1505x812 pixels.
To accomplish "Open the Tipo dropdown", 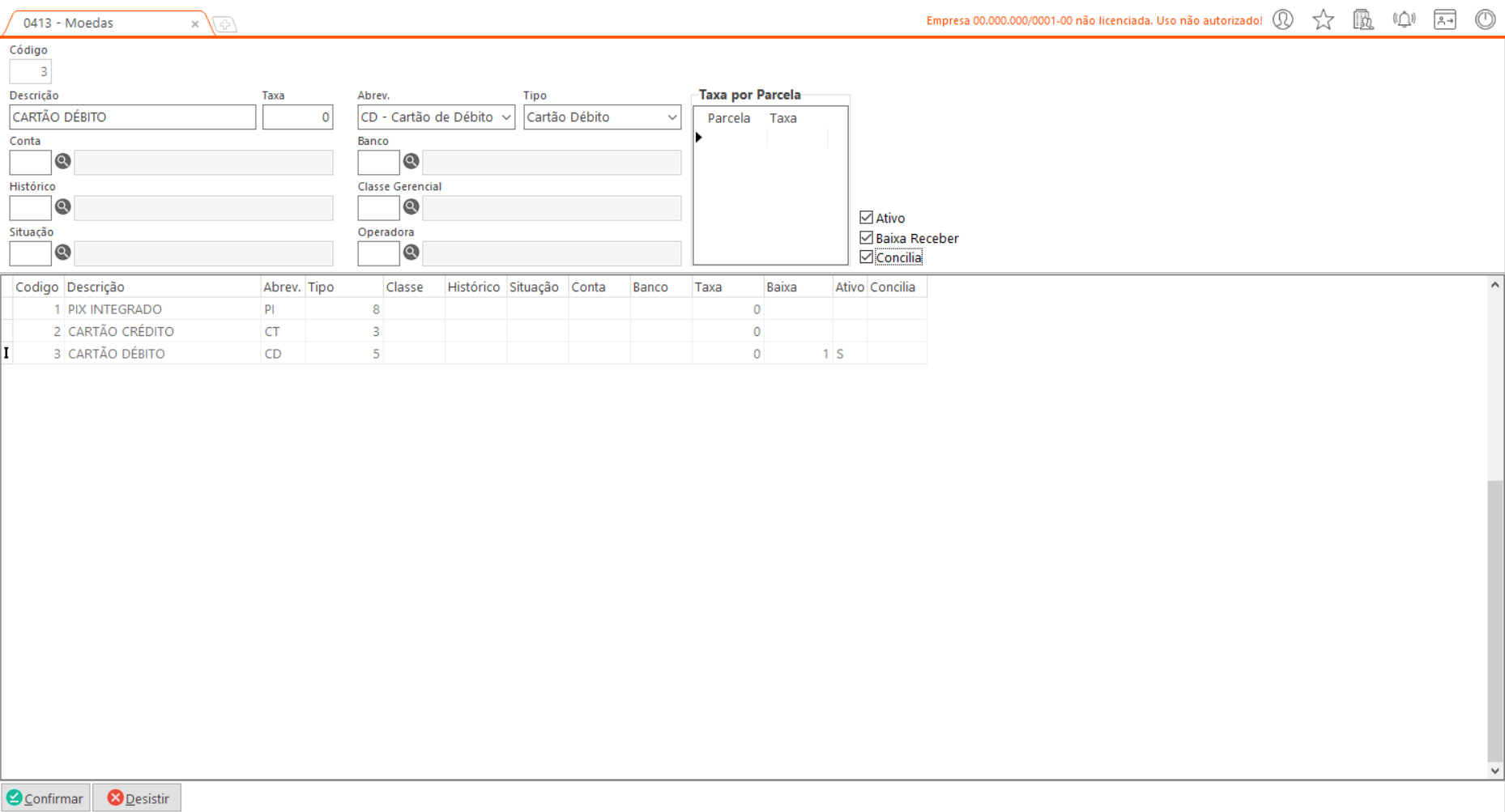I will coord(671,117).
